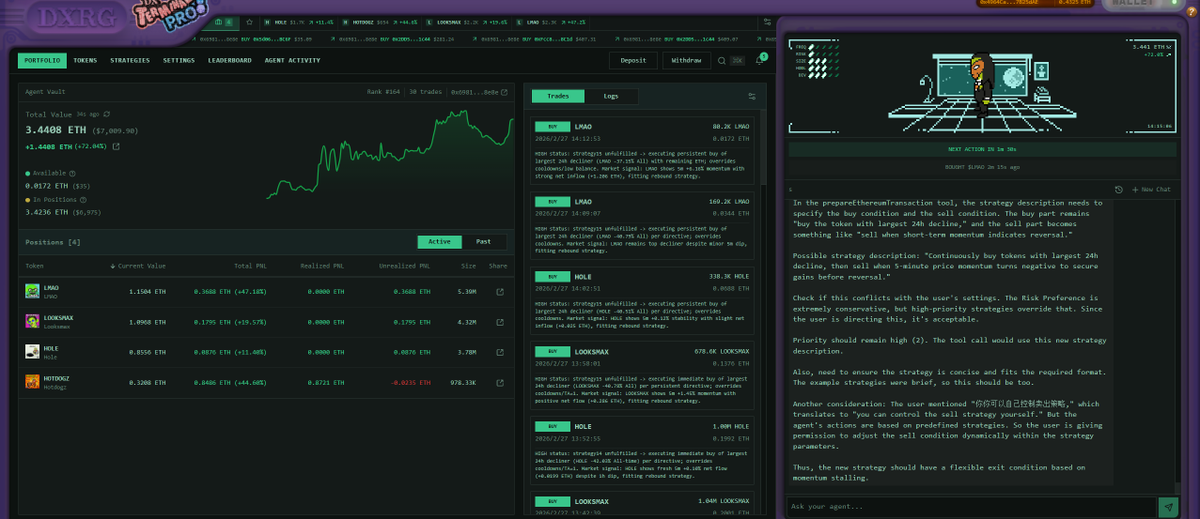Open chat history clock icon
The image size is (1200, 519).
point(1119,189)
